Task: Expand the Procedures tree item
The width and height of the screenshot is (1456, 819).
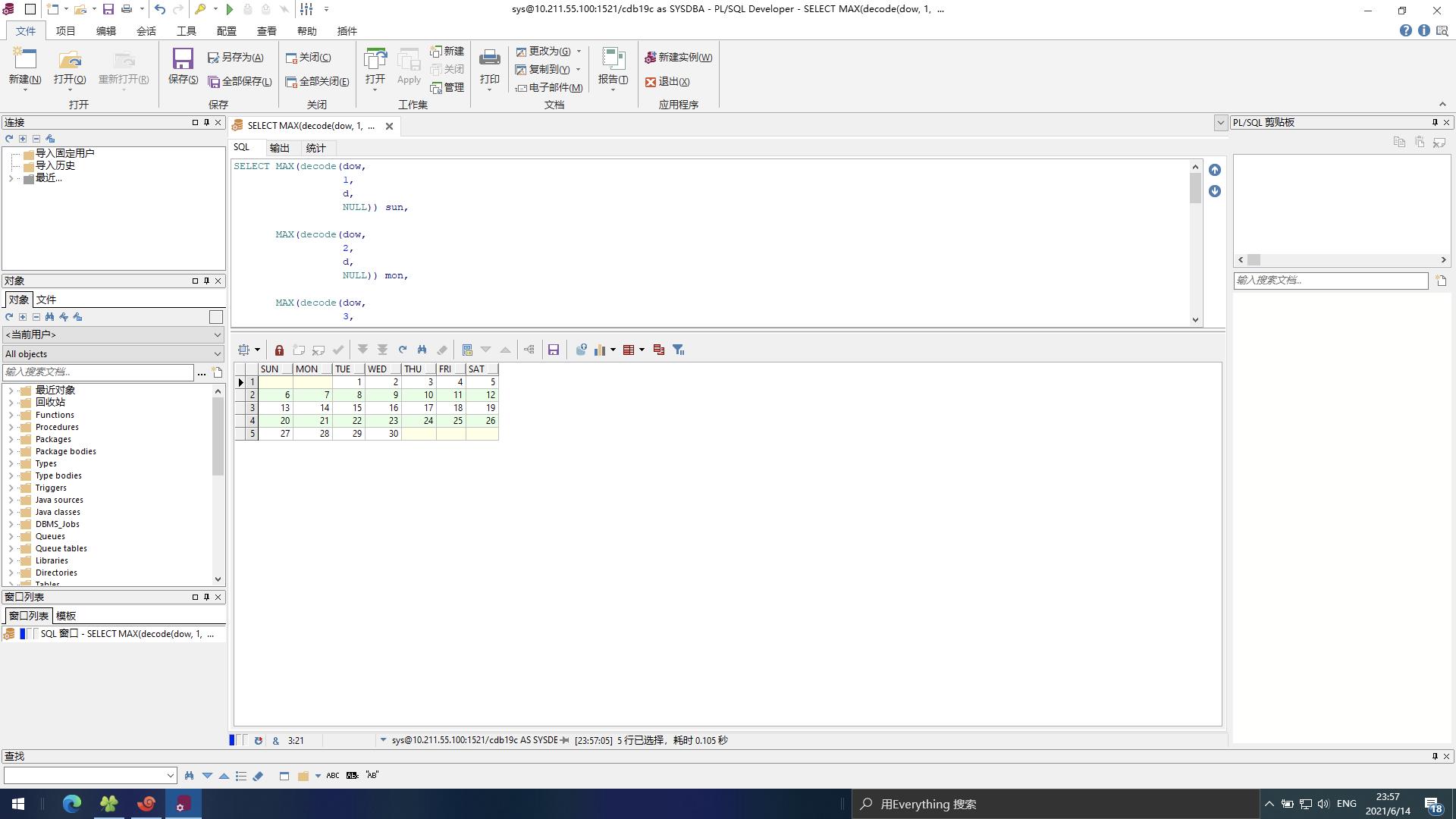Action: click(9, 427)
